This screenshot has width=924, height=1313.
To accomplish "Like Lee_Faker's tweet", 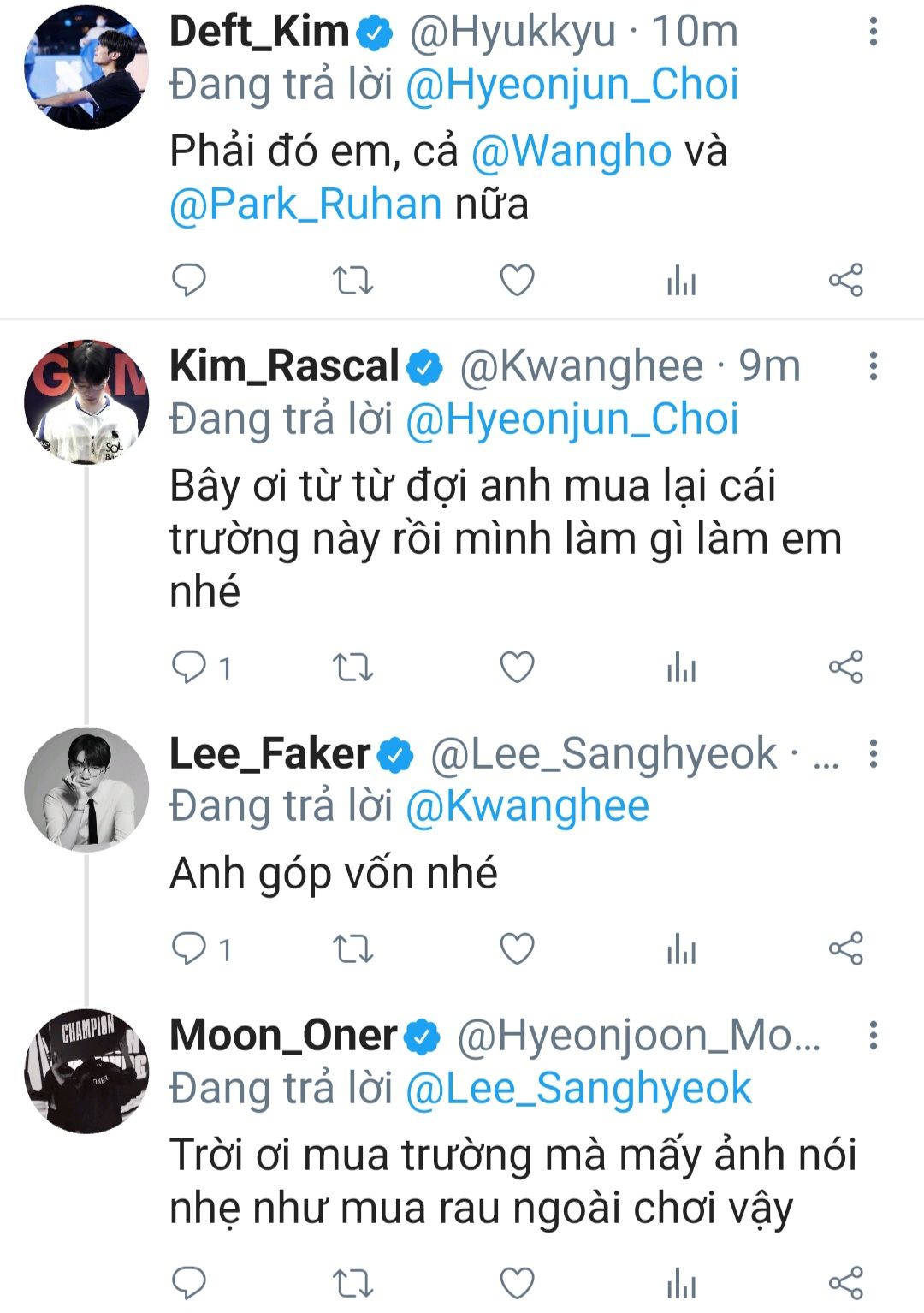I will (x=517, y=949).
